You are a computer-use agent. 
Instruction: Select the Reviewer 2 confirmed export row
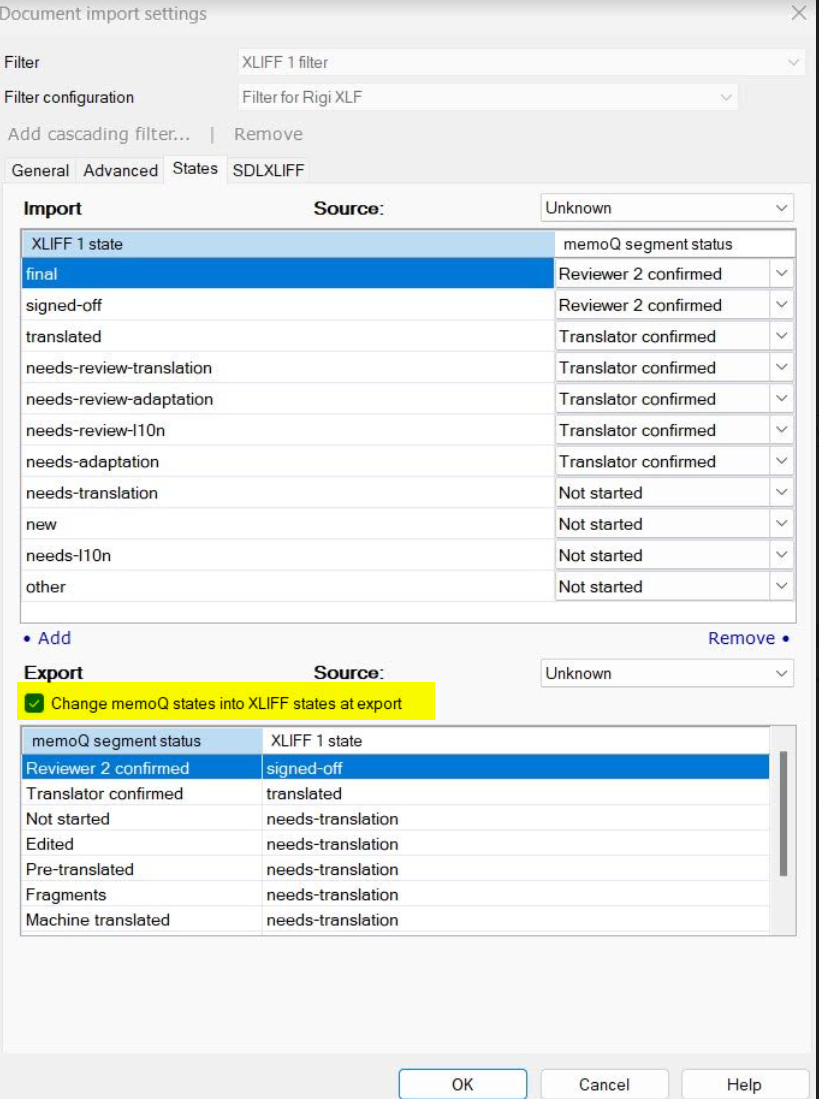pos(396,768)
